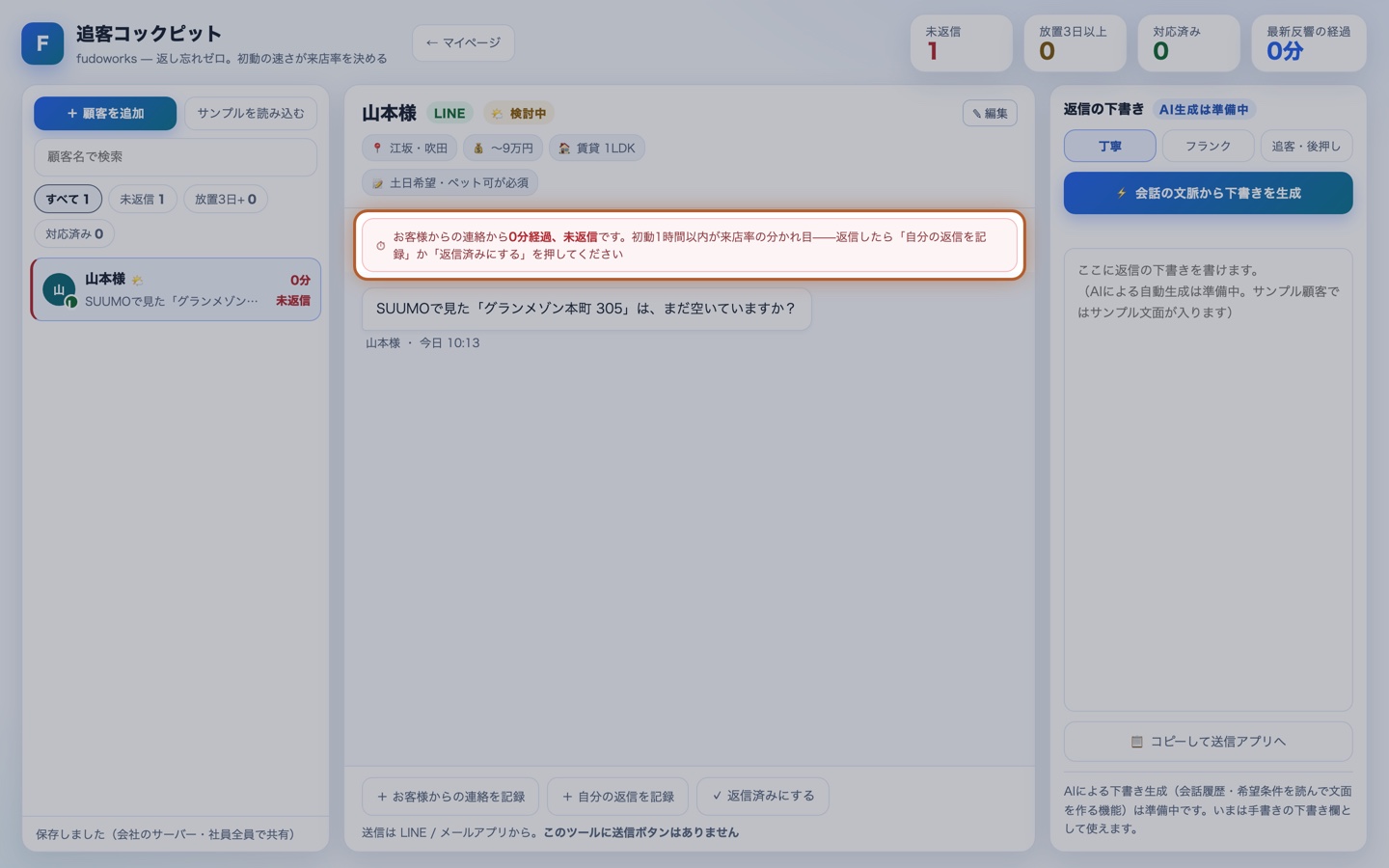Click the 保存しました status text
The height and width of the screenshot is (868, 1389).
pos(165,834)
